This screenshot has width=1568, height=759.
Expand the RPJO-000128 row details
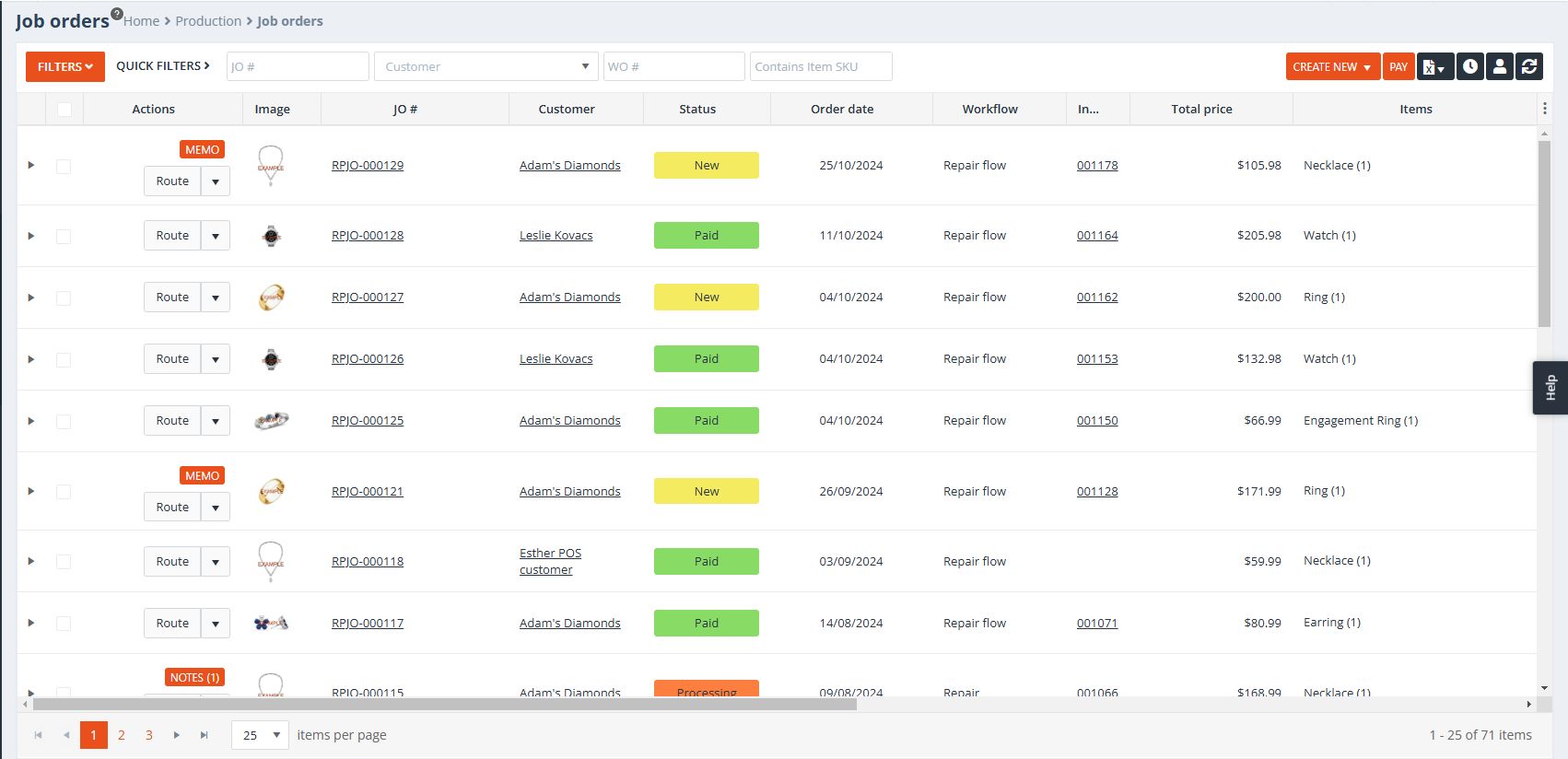click(31, 236)
